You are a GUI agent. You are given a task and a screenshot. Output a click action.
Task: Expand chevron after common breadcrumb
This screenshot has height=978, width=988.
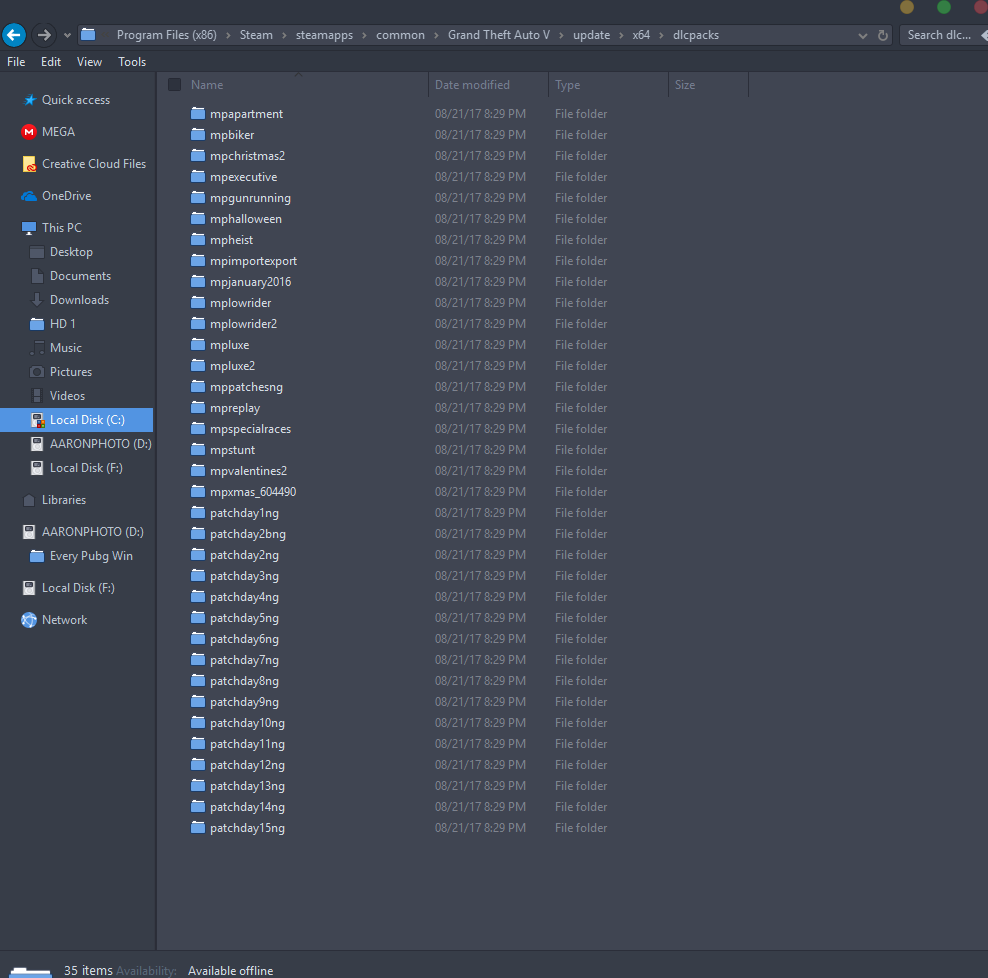[x=436, y=35]
